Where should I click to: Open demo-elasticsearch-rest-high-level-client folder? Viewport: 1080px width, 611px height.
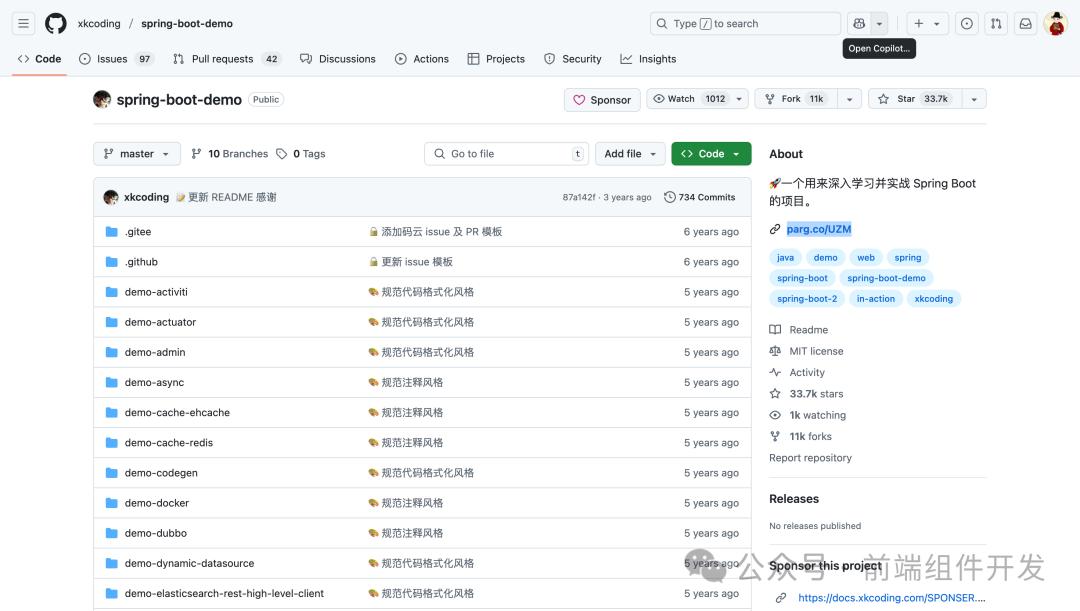pos(225,594)
